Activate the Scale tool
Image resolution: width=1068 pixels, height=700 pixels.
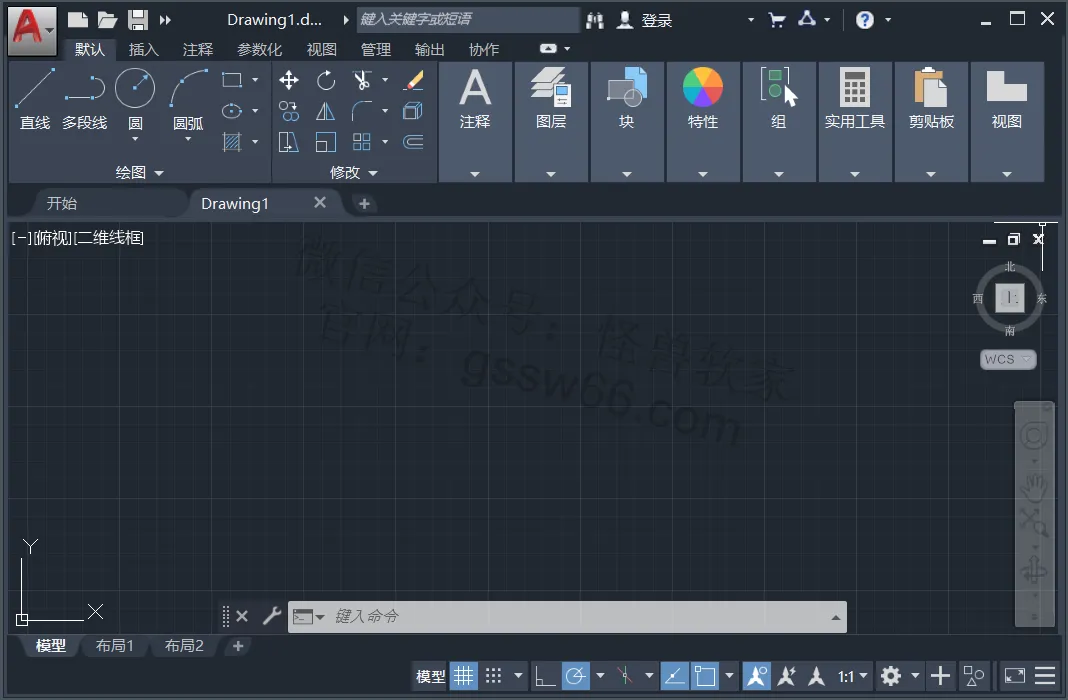click(x=326, y=142)
